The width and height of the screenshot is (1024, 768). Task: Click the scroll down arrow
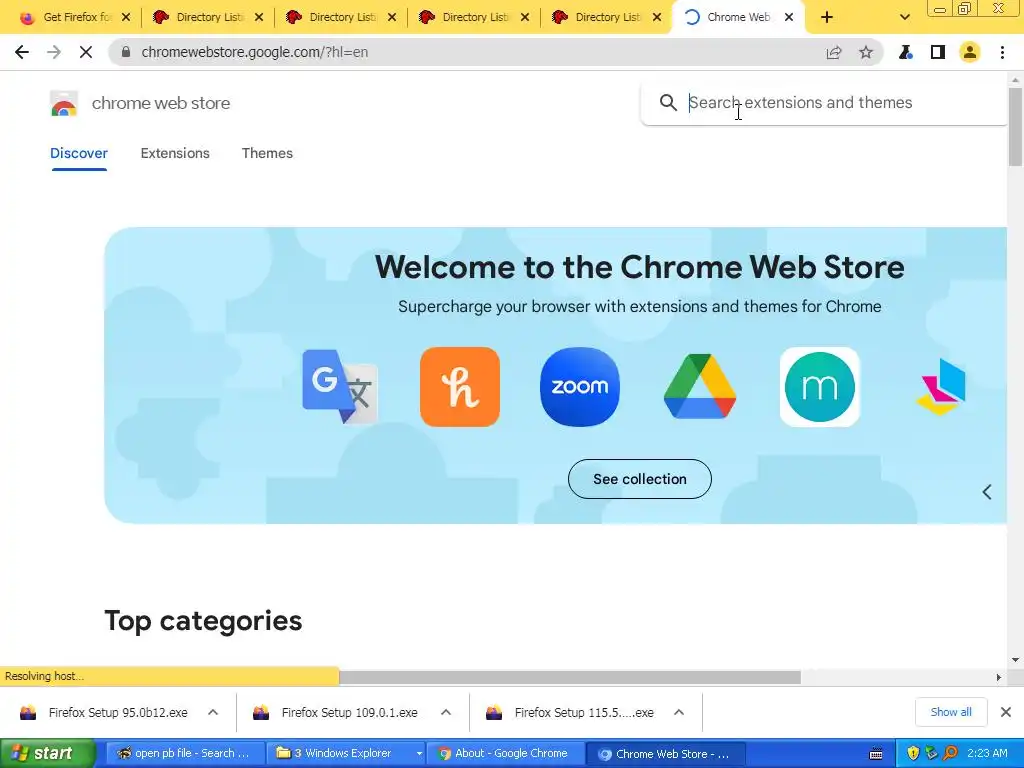pyautogui.click(x=1015, y=660)
